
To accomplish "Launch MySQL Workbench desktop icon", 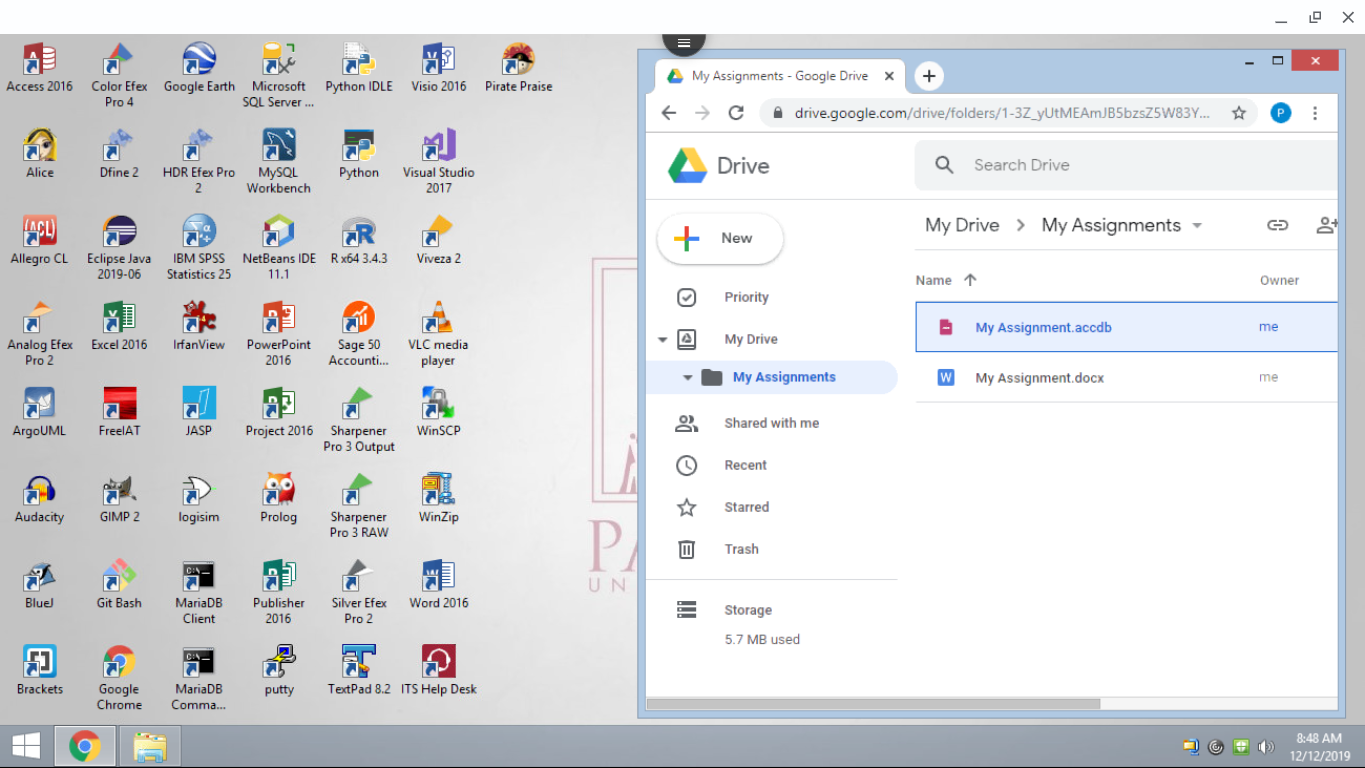I will pyautogui.click(x=278, y=161).
